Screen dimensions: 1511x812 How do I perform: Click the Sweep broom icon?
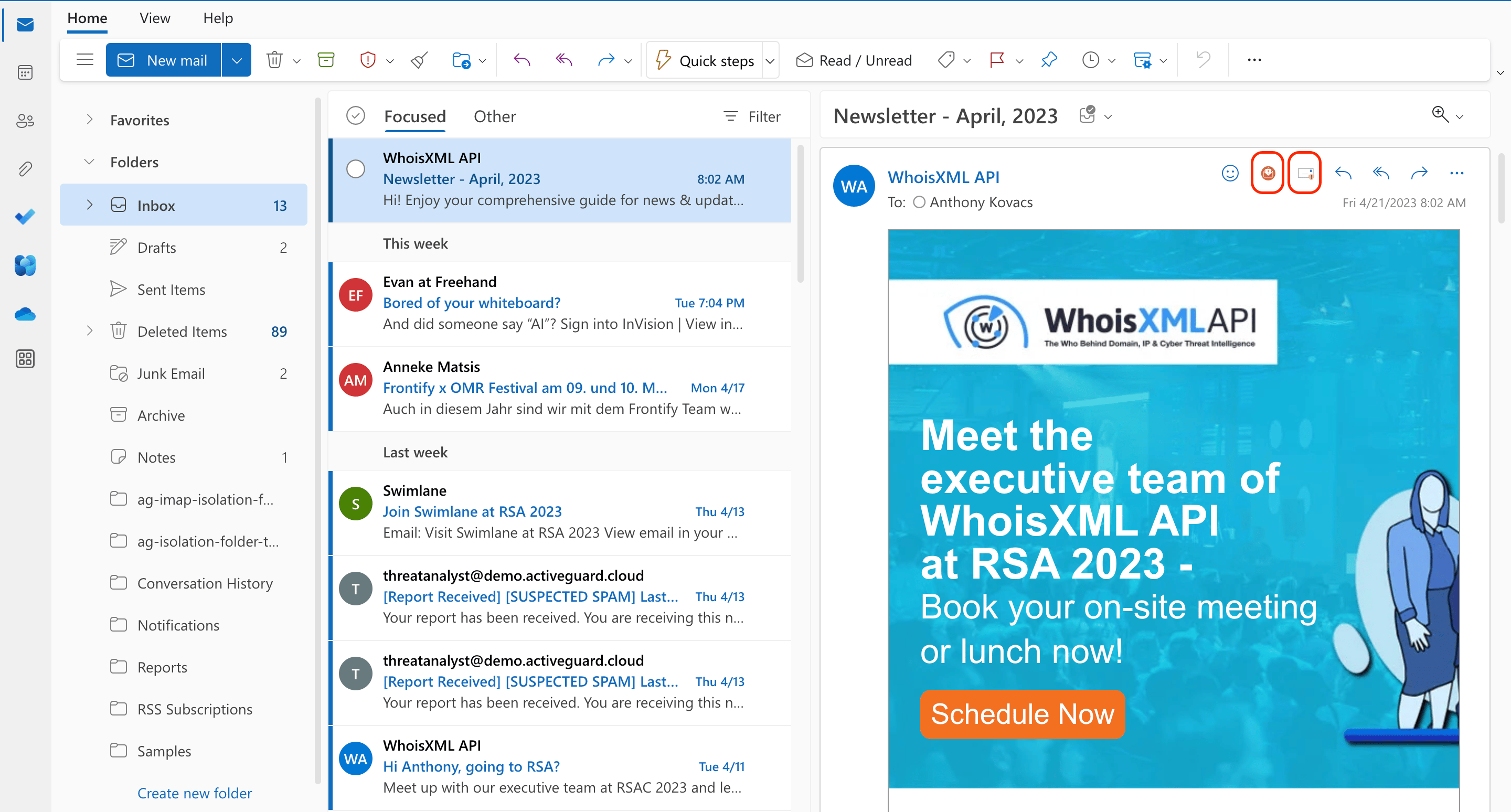(x=419, y=60)
